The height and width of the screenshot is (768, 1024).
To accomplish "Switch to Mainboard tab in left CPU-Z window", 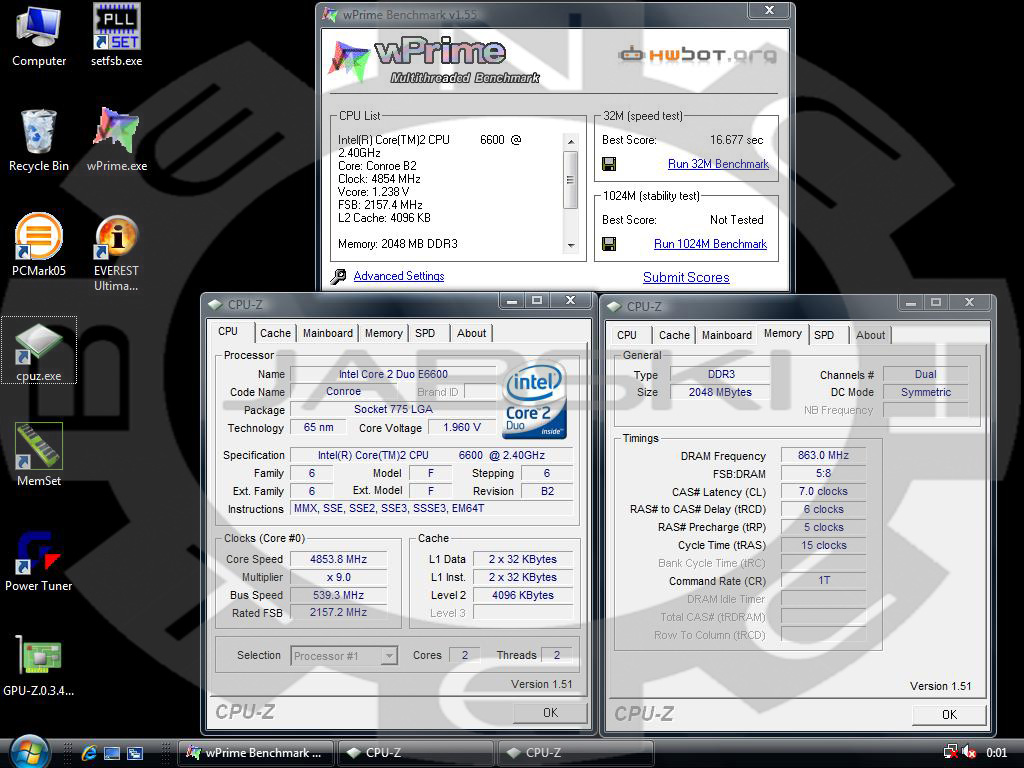I will 327,333.
